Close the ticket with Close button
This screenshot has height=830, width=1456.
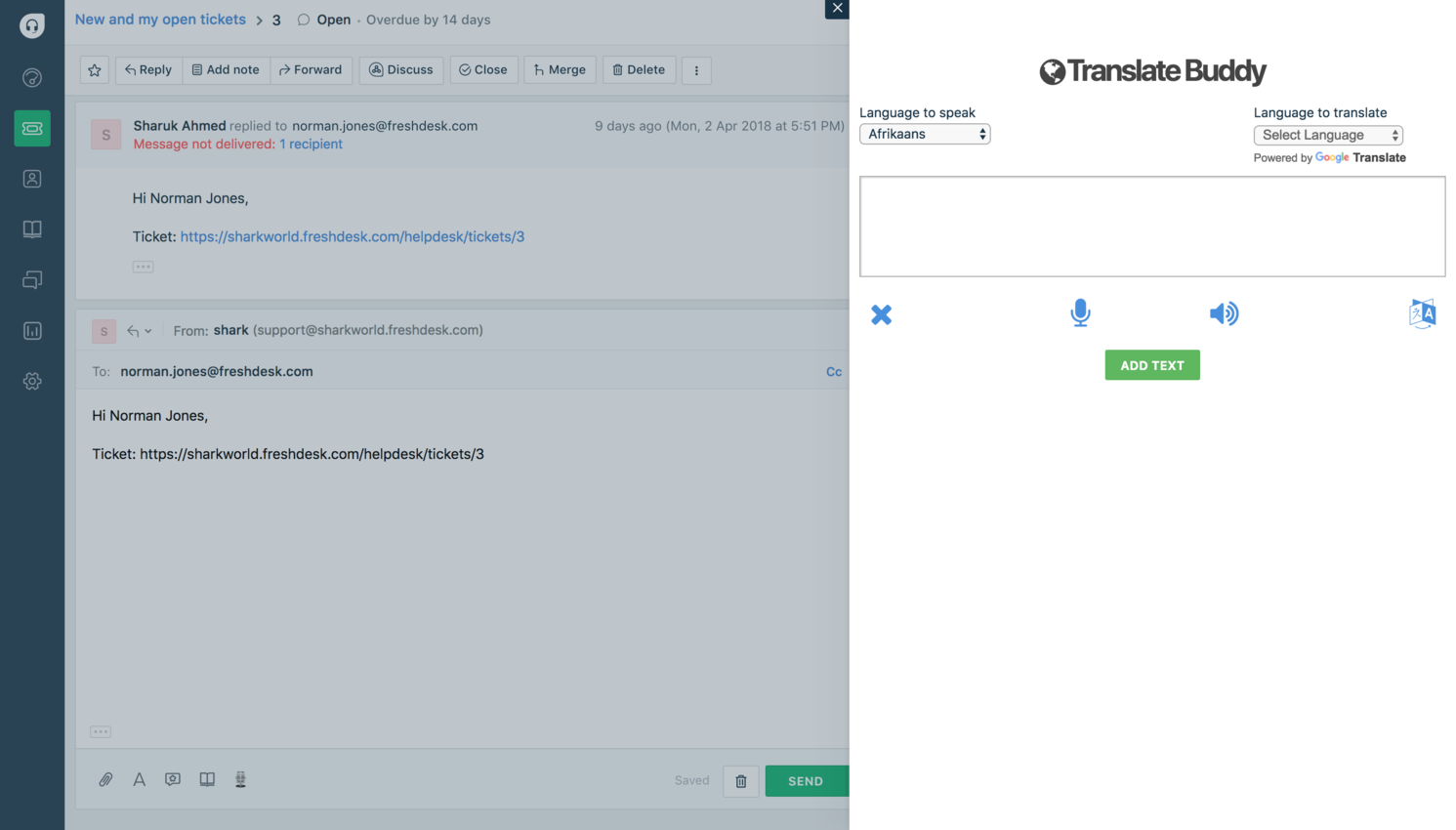(x=483, y=70)
